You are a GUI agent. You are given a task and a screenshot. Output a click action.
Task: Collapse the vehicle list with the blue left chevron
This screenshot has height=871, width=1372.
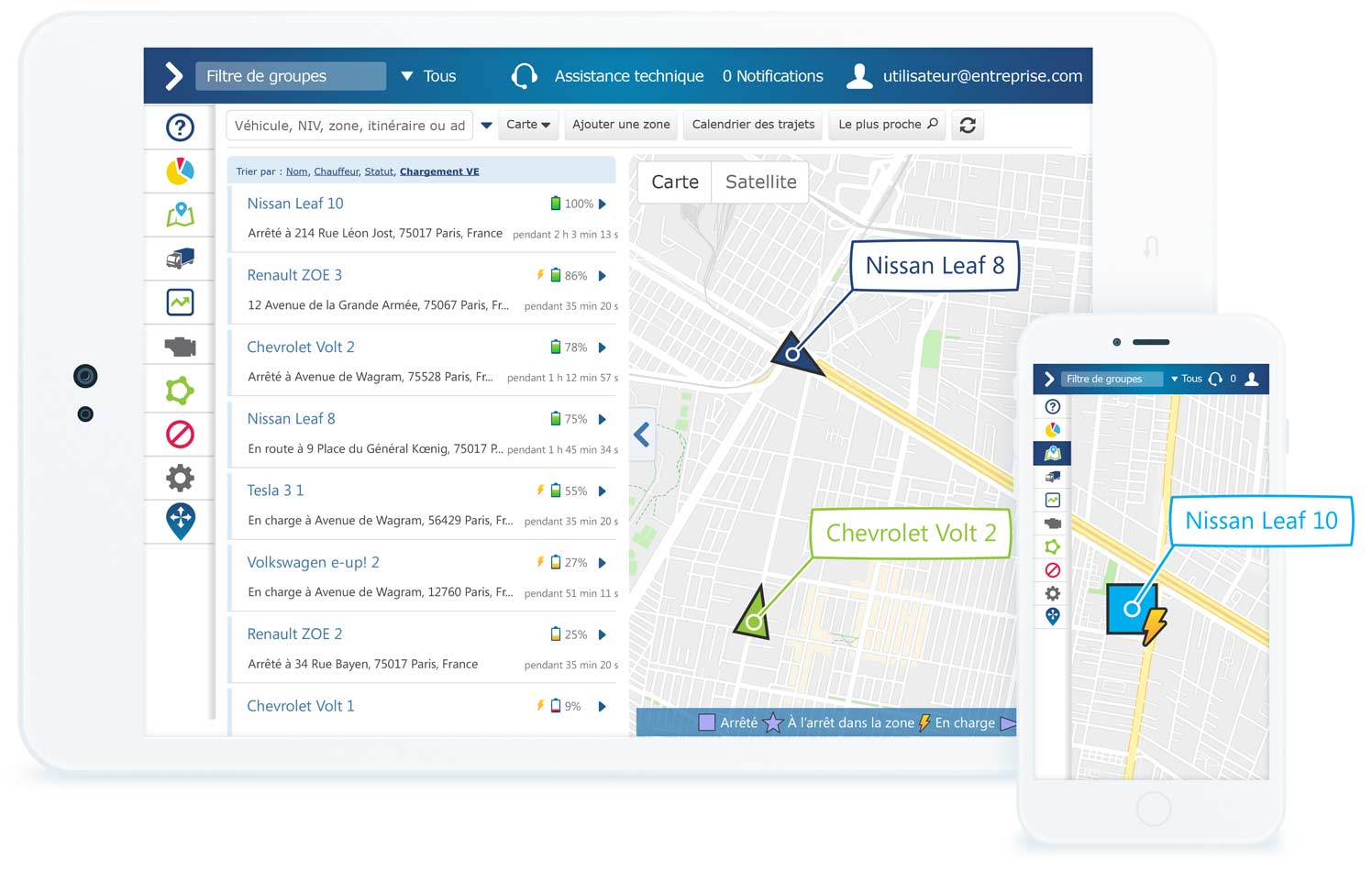(x=642, y=435)
